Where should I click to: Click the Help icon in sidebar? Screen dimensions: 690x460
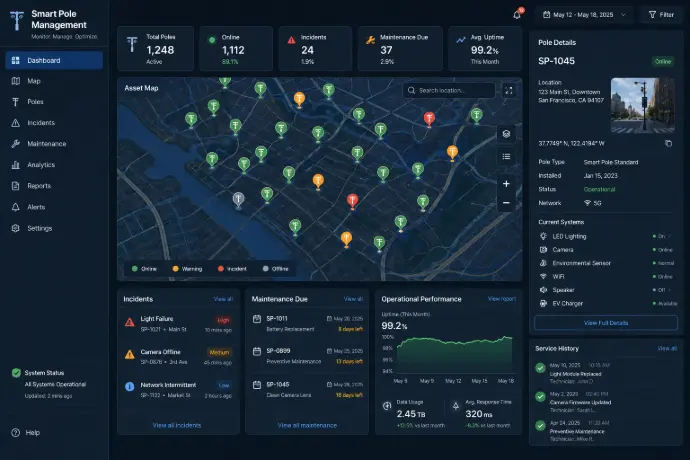click(x=15, y=433)
